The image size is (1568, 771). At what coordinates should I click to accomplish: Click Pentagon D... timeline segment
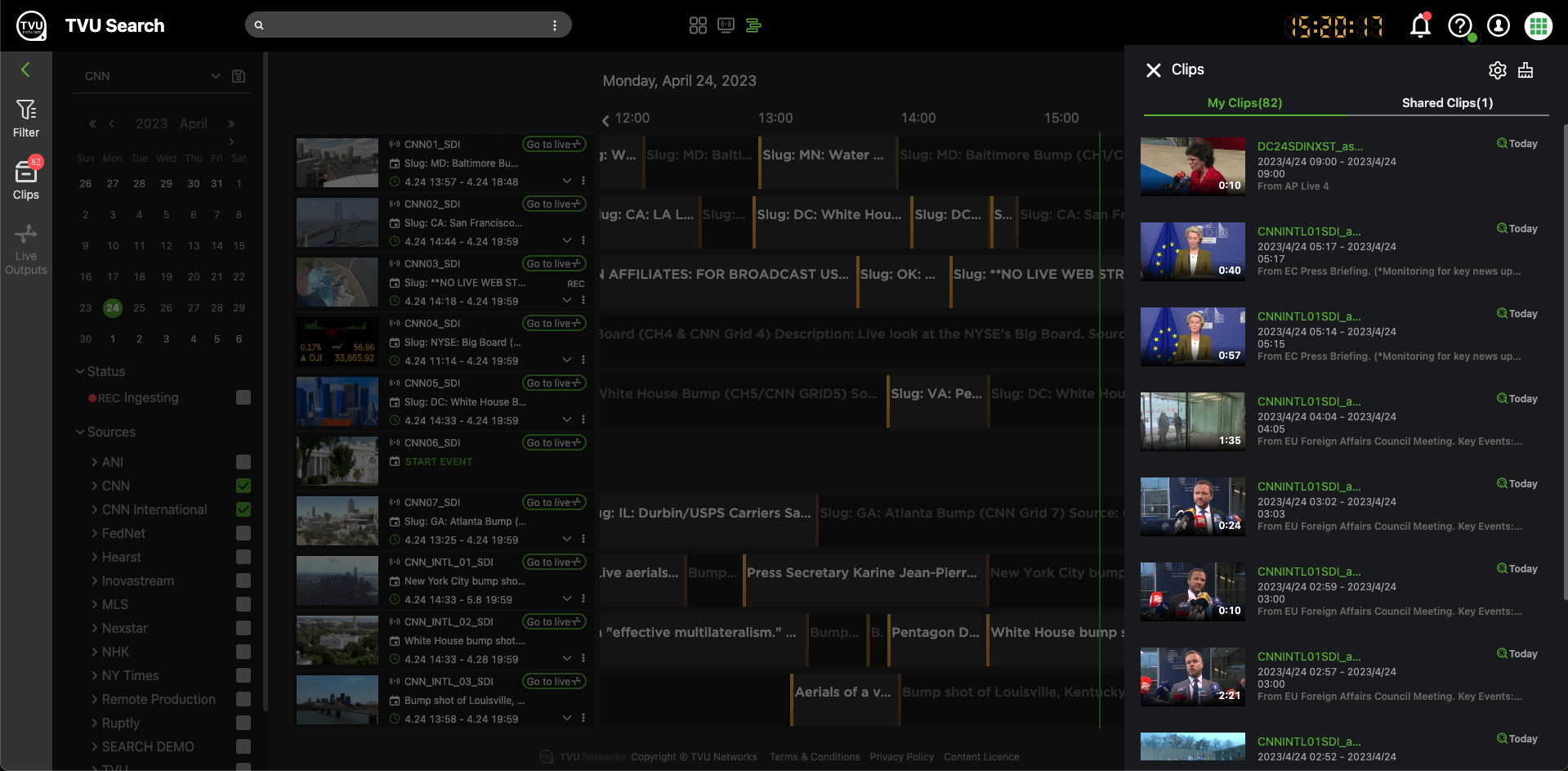pyautogui.click(x=937, y=639)
